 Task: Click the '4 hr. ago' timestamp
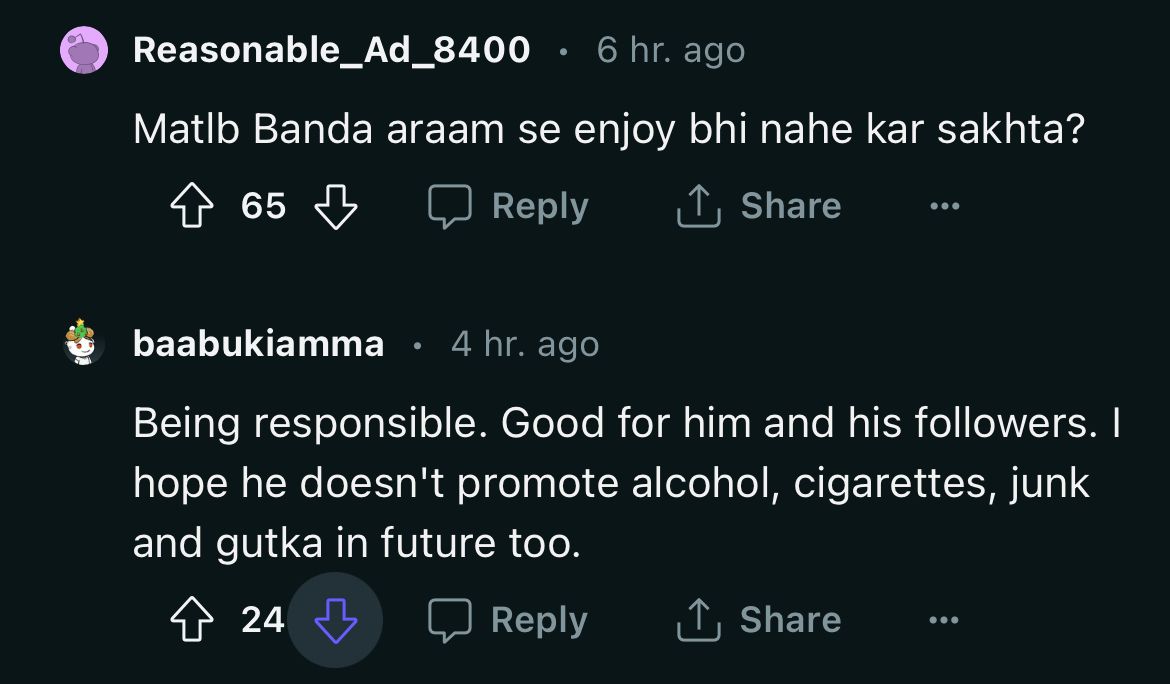(x=524, y=344)
